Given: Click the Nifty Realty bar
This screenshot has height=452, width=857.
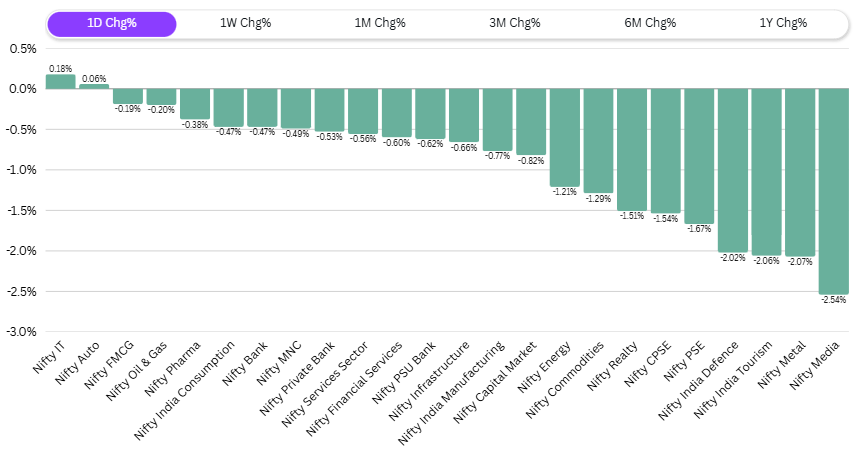Looking at the screenshot, I should (x=631, y=148).
